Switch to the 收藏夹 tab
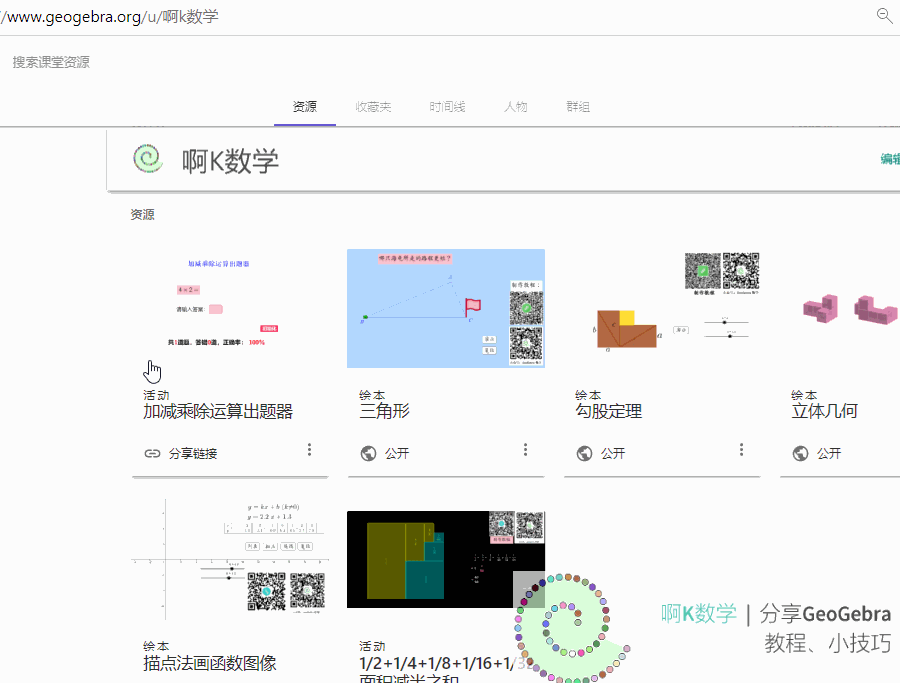 click(x=373, y=107)
